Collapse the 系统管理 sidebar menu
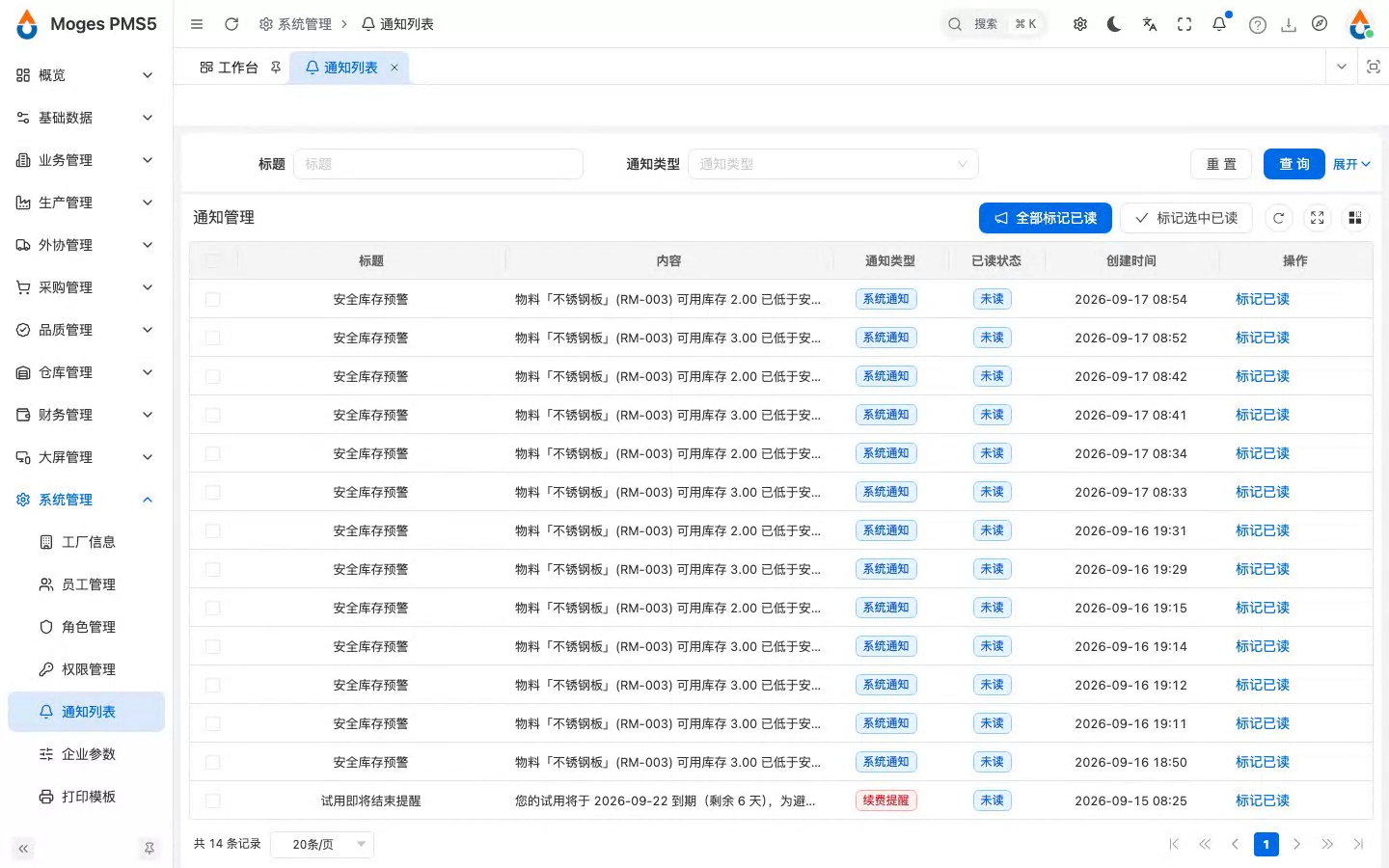The width and height of the screenshot is (1389, 868). click(85, 500)
